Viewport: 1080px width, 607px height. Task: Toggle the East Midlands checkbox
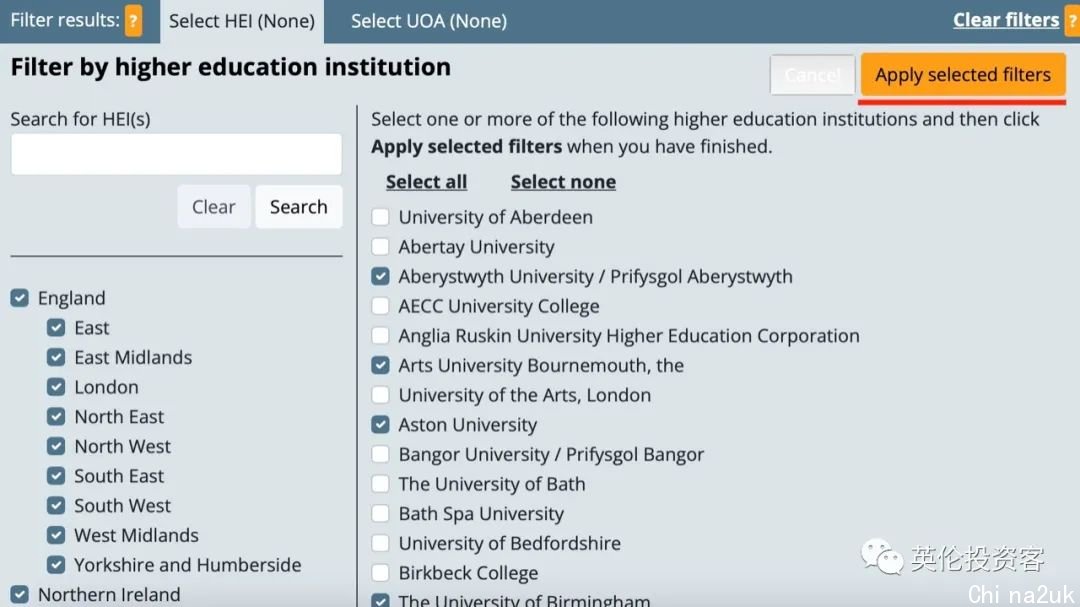[56, 357]
